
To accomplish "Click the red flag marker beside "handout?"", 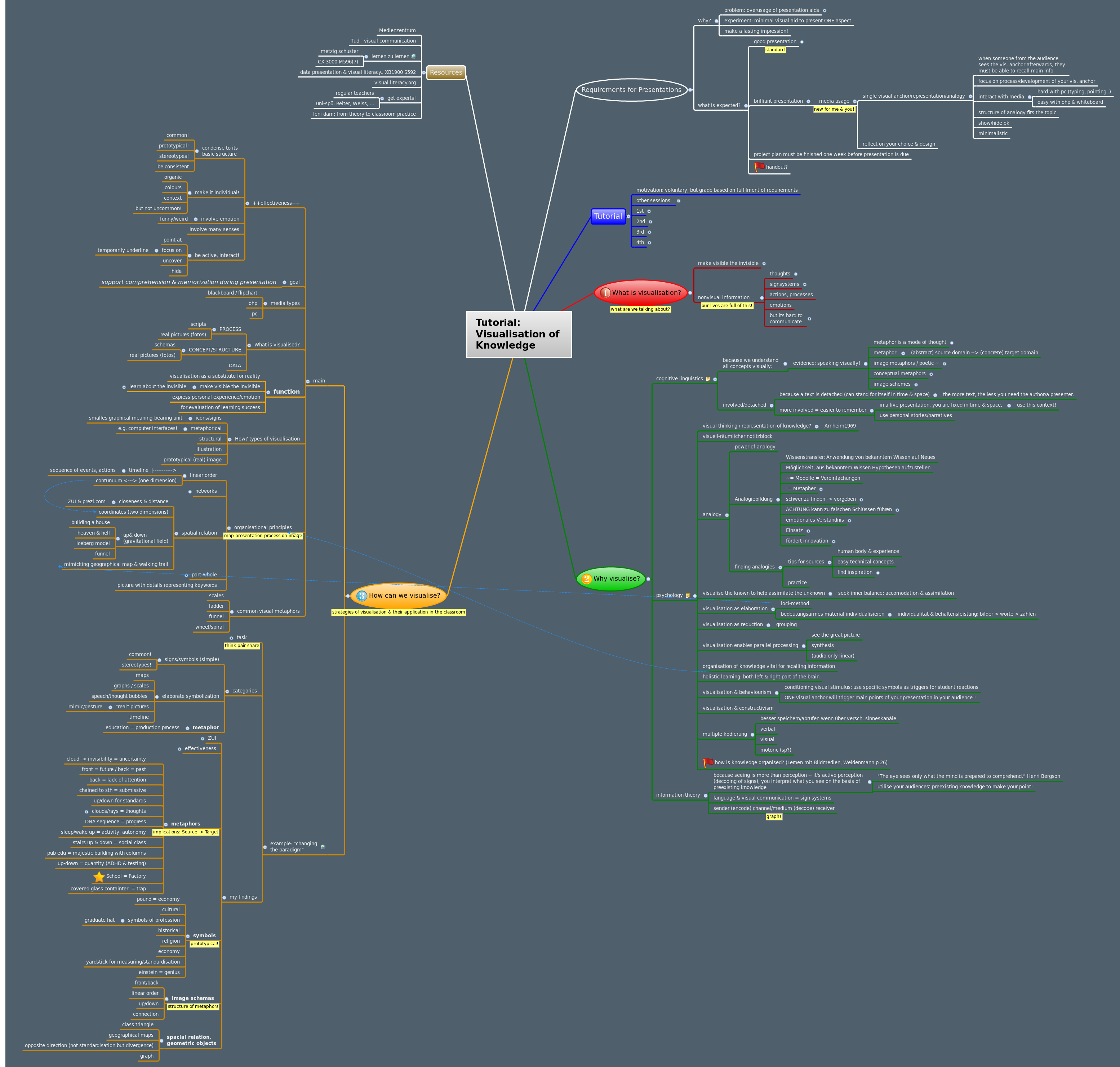I will [760, 167].
